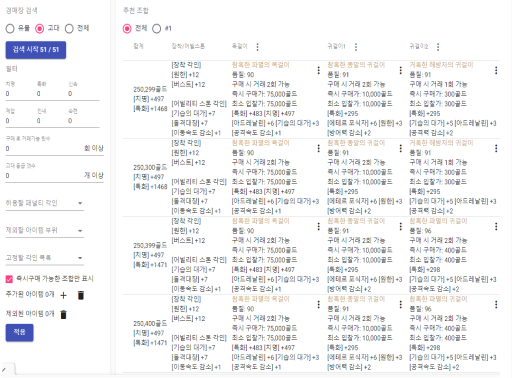The height and width of the screenshot is (378, 512).
Task: Open 목걸이 item menu in 250,299골드 row
Action: click(319, 70)
